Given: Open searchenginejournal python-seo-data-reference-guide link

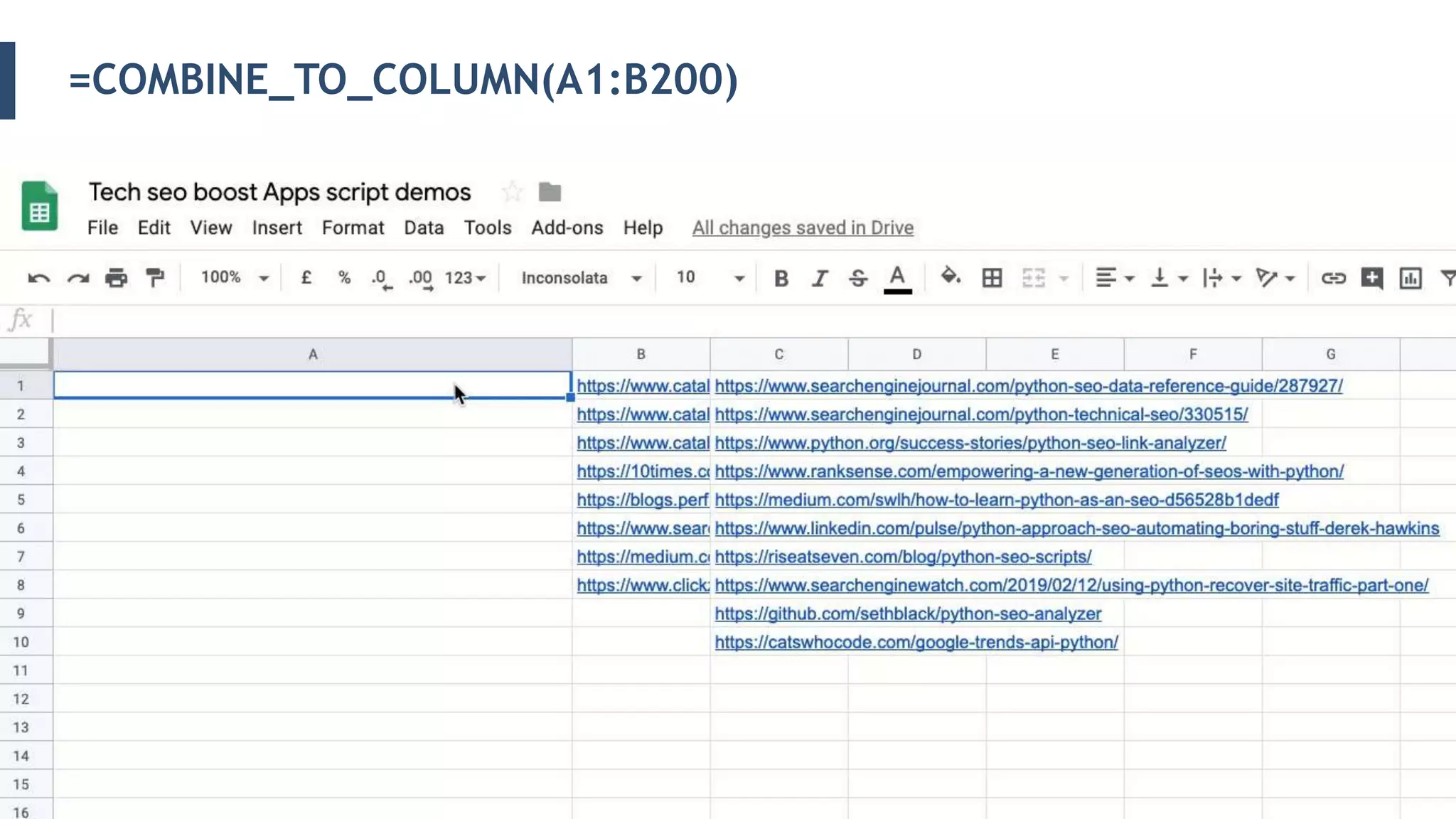Looking at the screenshot, I should 1028,385.
